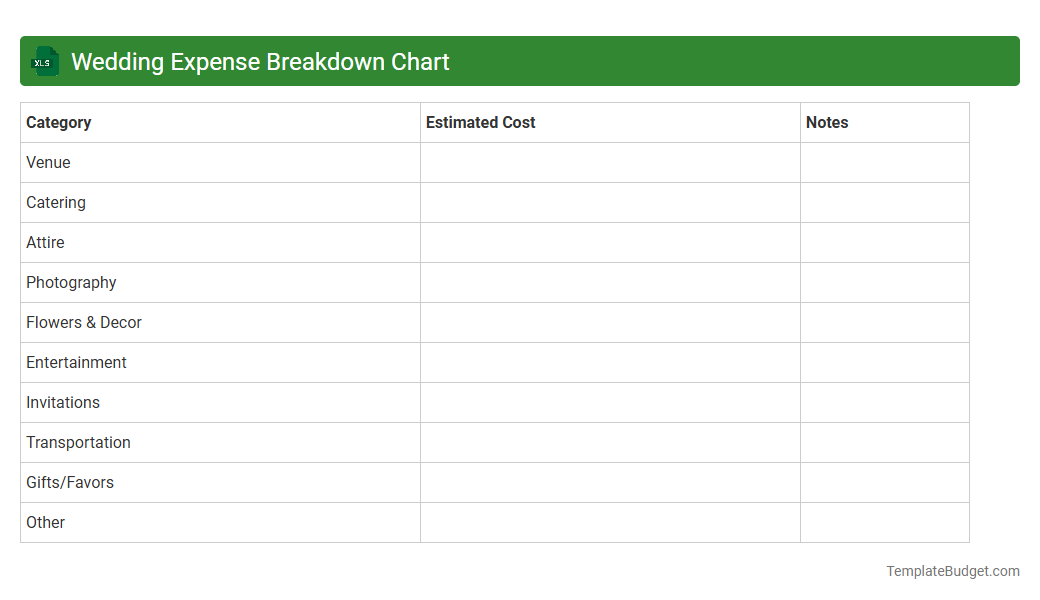Click the Estimated Cost field for Other
1040x600 pixels.
tap(610, 522)
